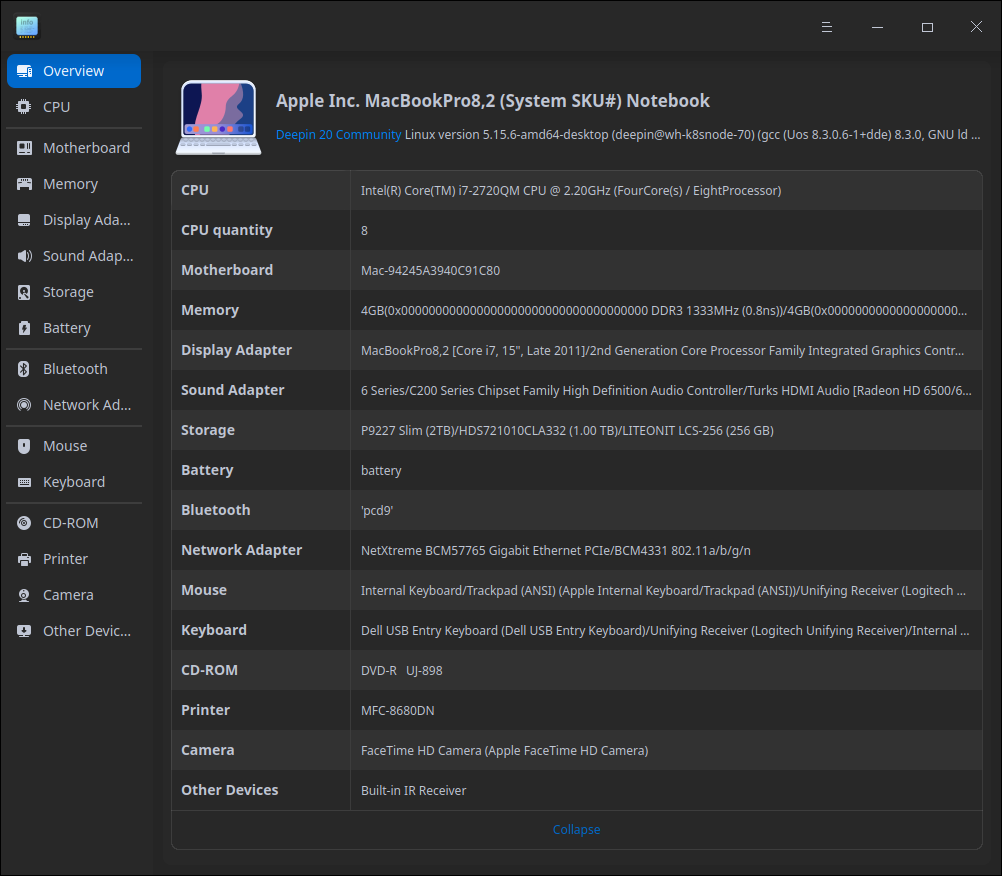This screenshot has width=1002, height=876.
Task: Select the Motherboard category icon
Action: pyautogui.click(x=23, y=147)
